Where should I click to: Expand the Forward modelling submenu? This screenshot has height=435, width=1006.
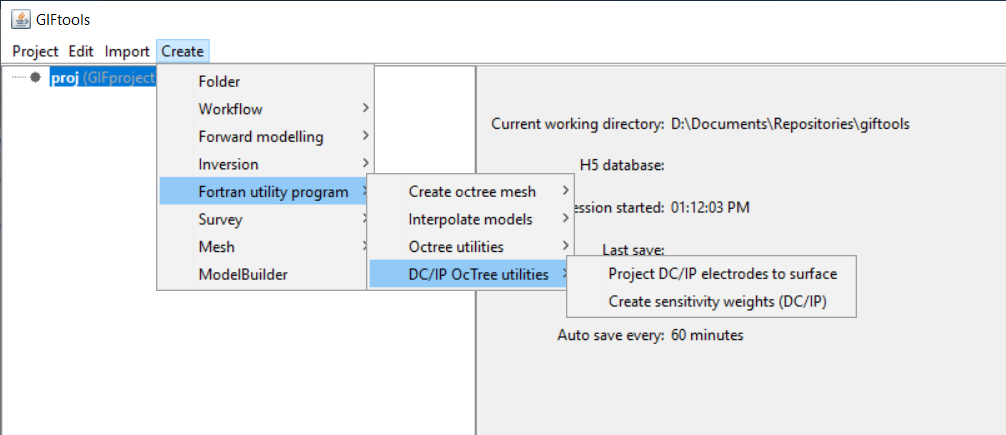pyautogui.click(x=265, y=137)
